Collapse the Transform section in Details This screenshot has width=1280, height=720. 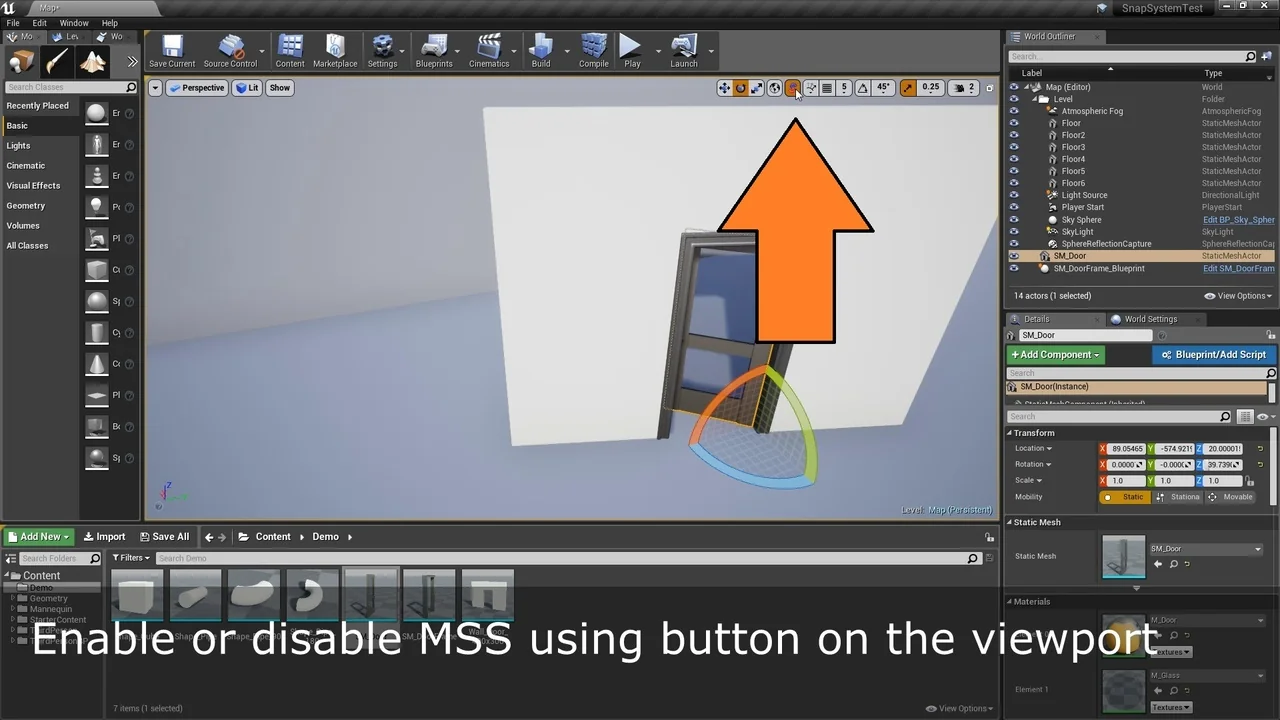point(1010,433)
